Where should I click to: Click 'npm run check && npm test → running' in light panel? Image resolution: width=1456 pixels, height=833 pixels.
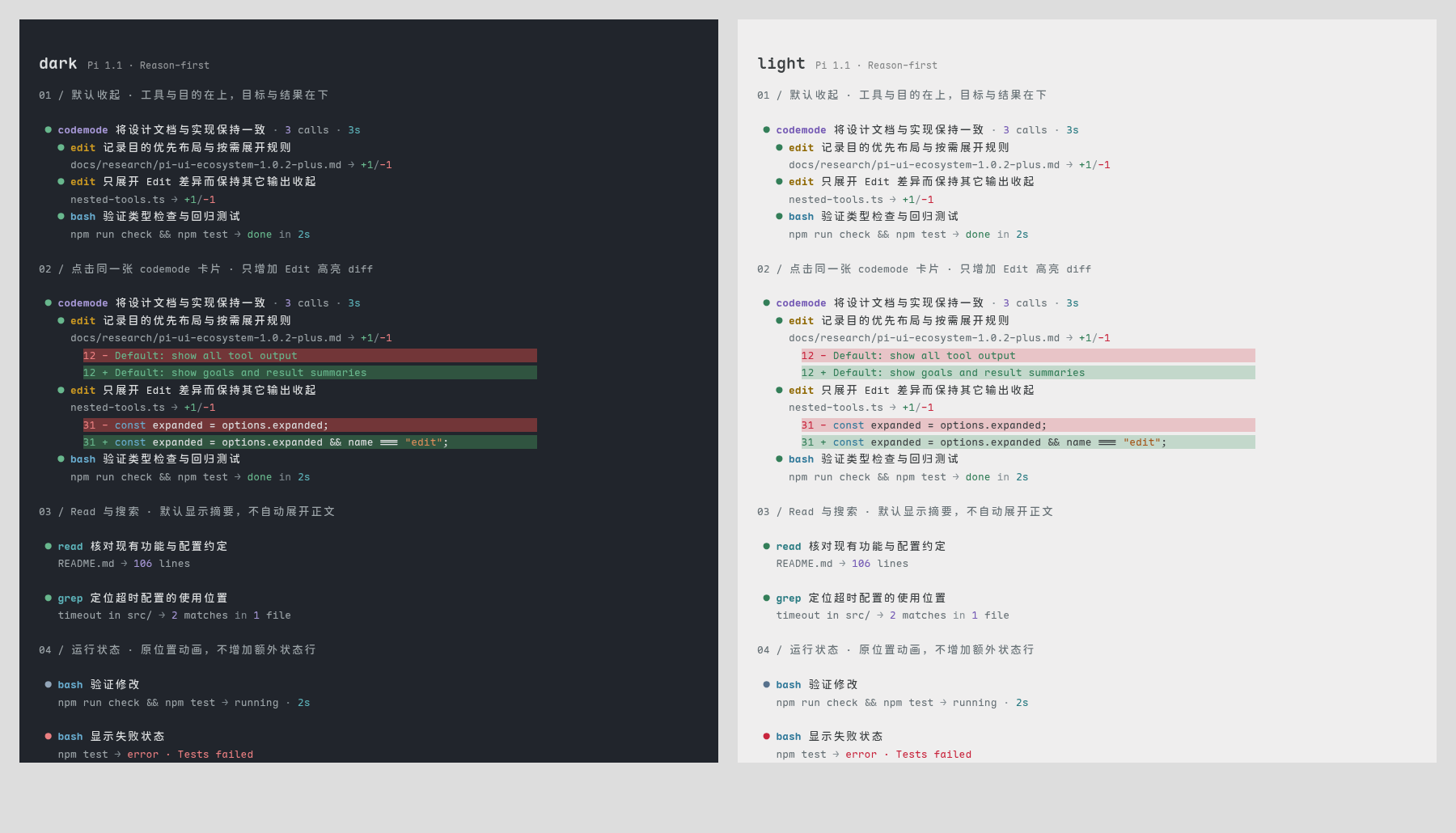pyautogui.click(x=886, y=703)
